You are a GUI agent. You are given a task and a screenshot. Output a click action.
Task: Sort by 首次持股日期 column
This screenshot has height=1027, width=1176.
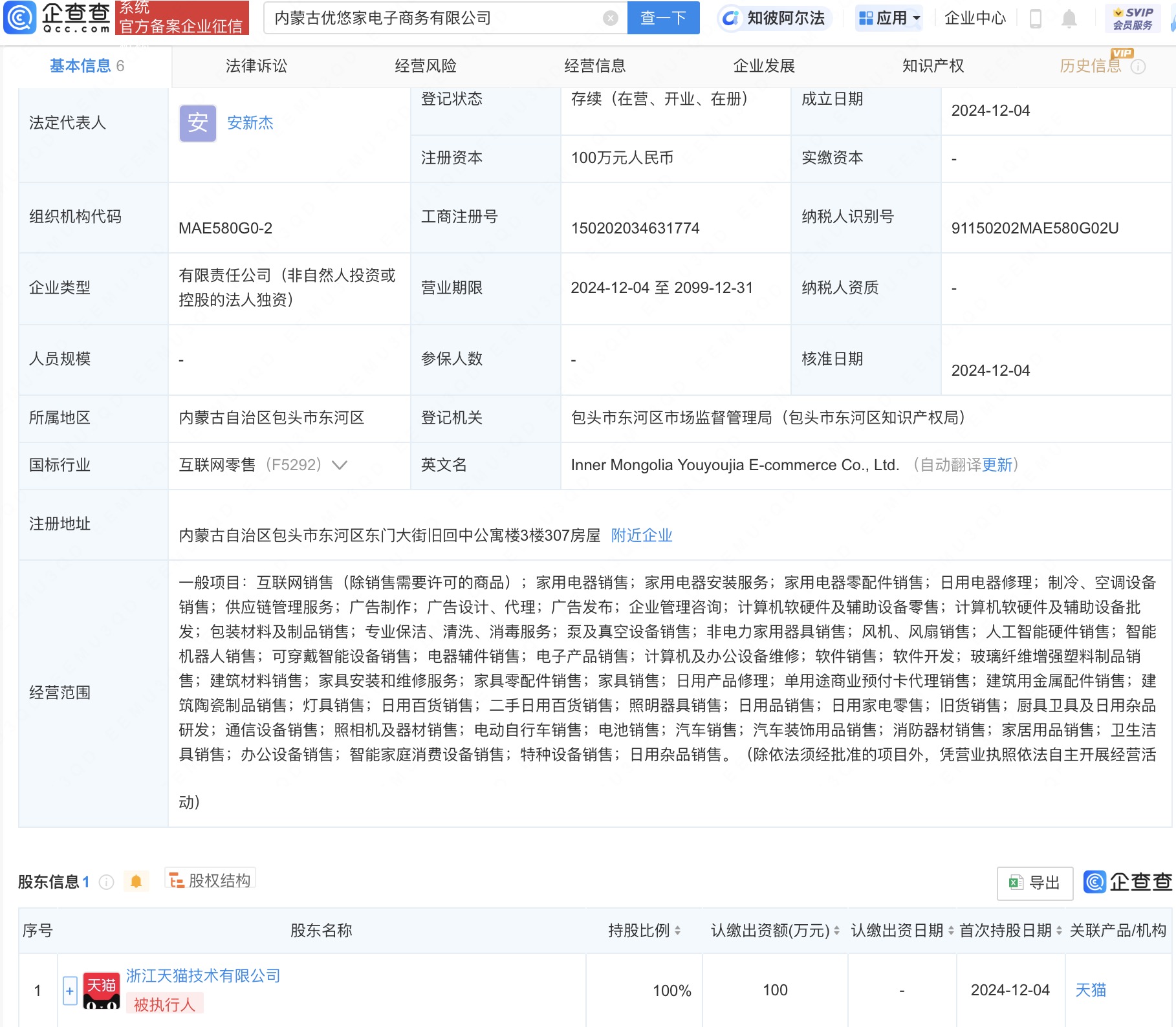[1059, 931]
